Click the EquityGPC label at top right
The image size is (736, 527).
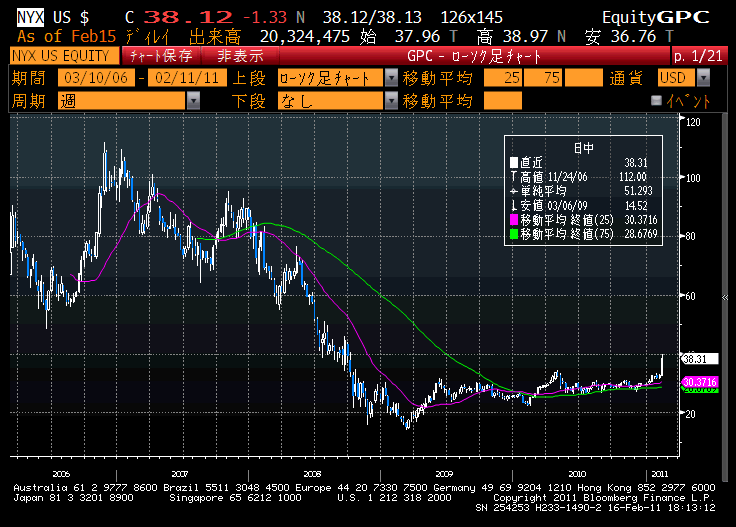(x=656, y=17)
